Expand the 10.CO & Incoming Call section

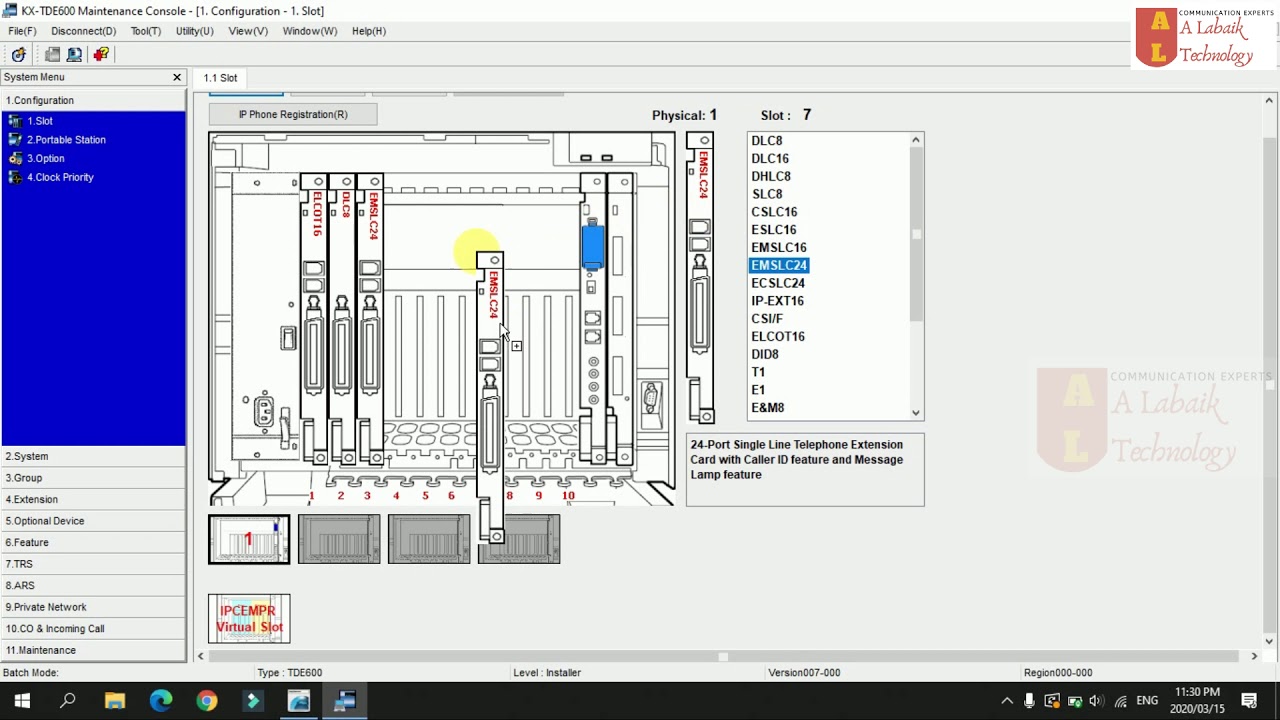(x=93, y=628)
